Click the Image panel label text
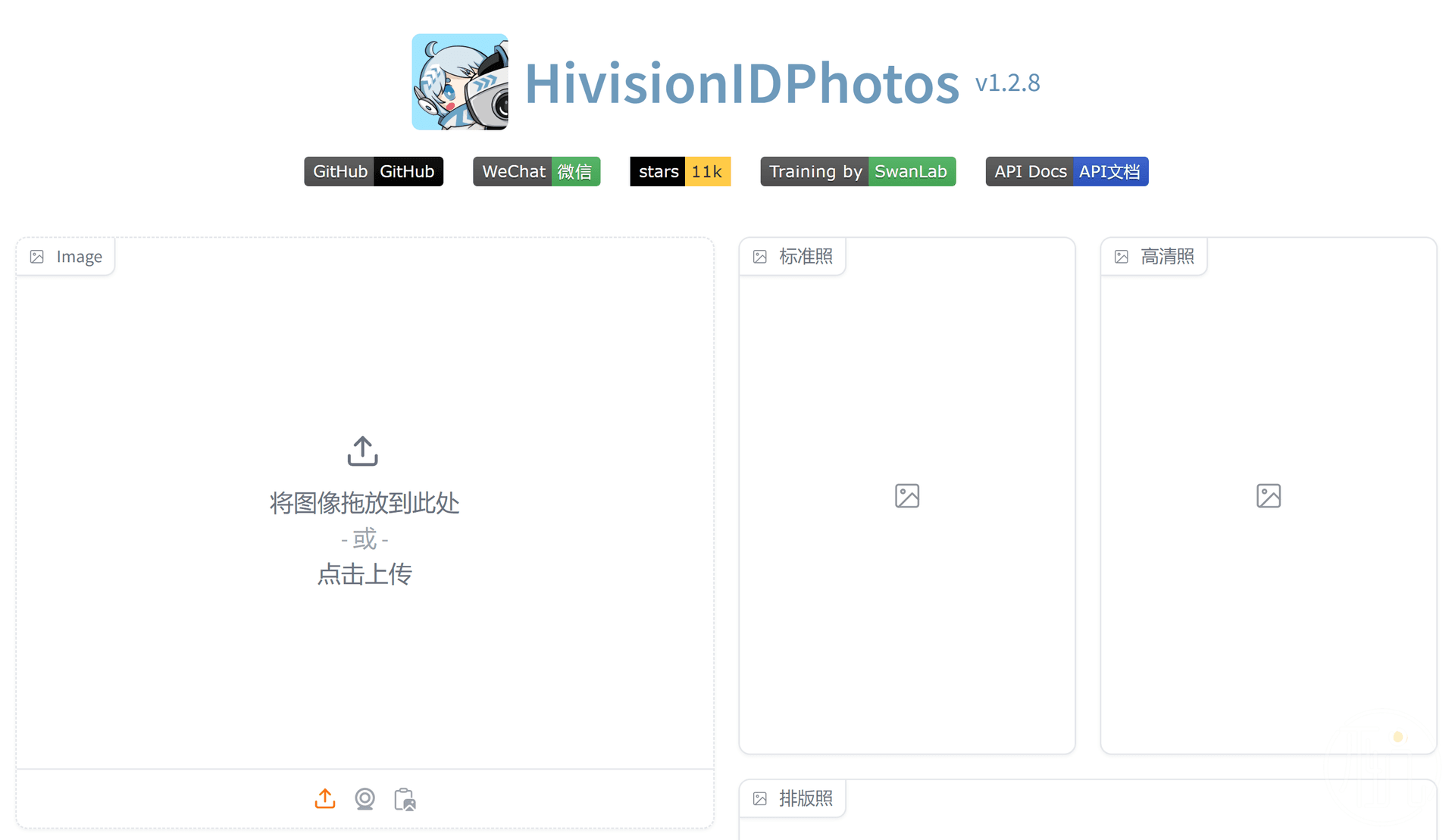The image size is (1455, 840). click(80, 257)
